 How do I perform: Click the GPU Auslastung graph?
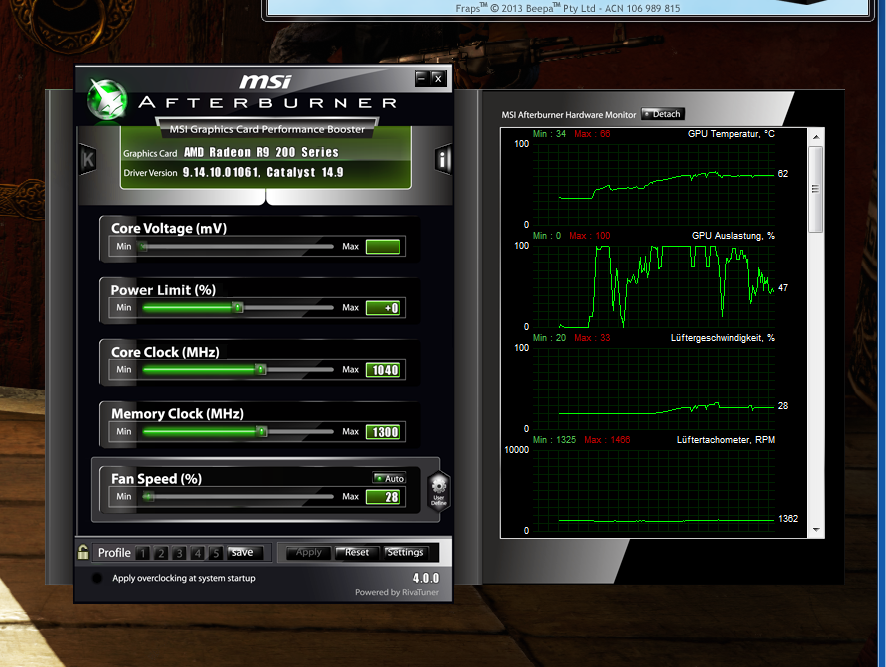click(x=653, y=286)
